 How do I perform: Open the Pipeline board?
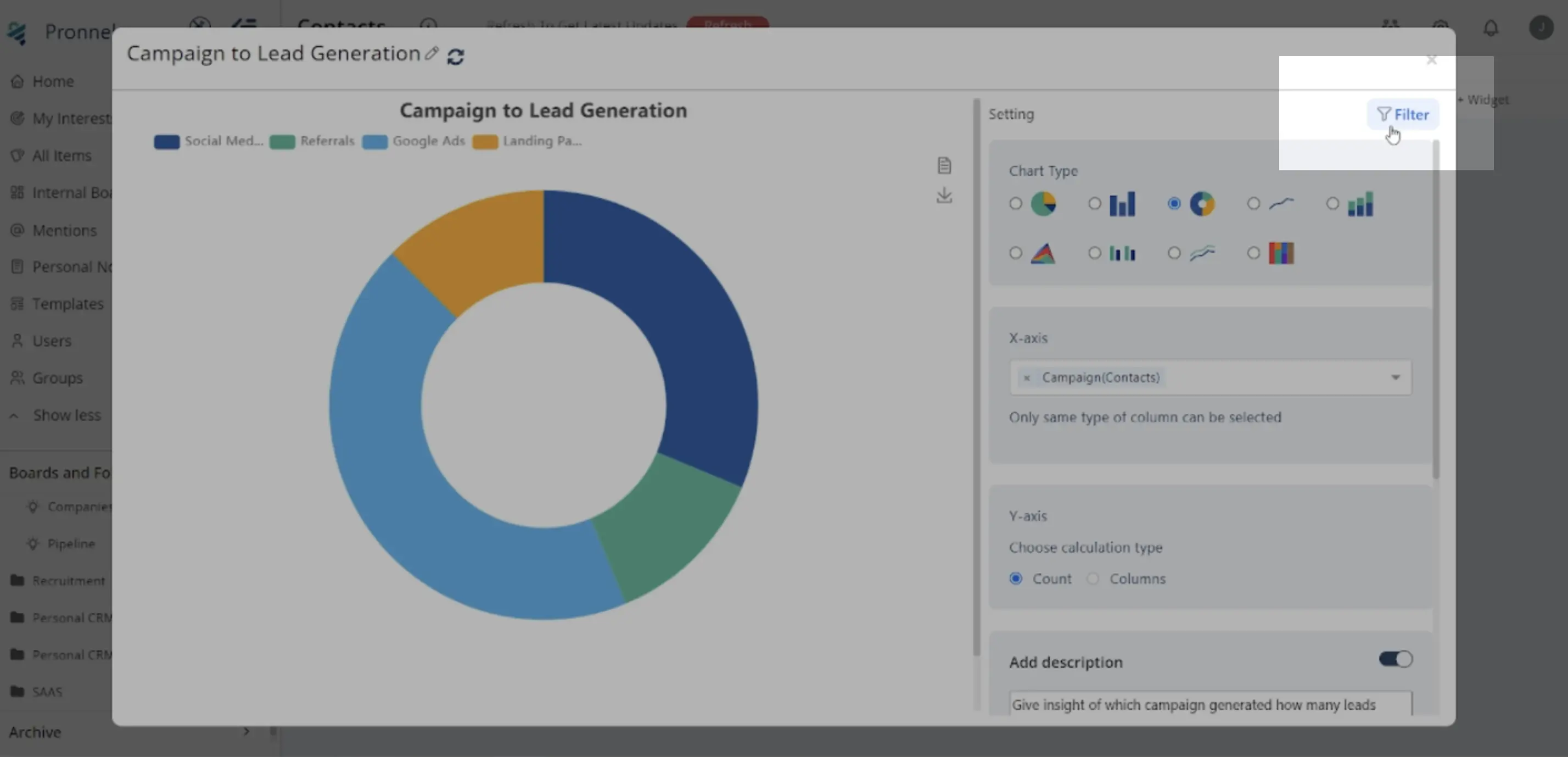pyautogui.click(x=61, y=544)
